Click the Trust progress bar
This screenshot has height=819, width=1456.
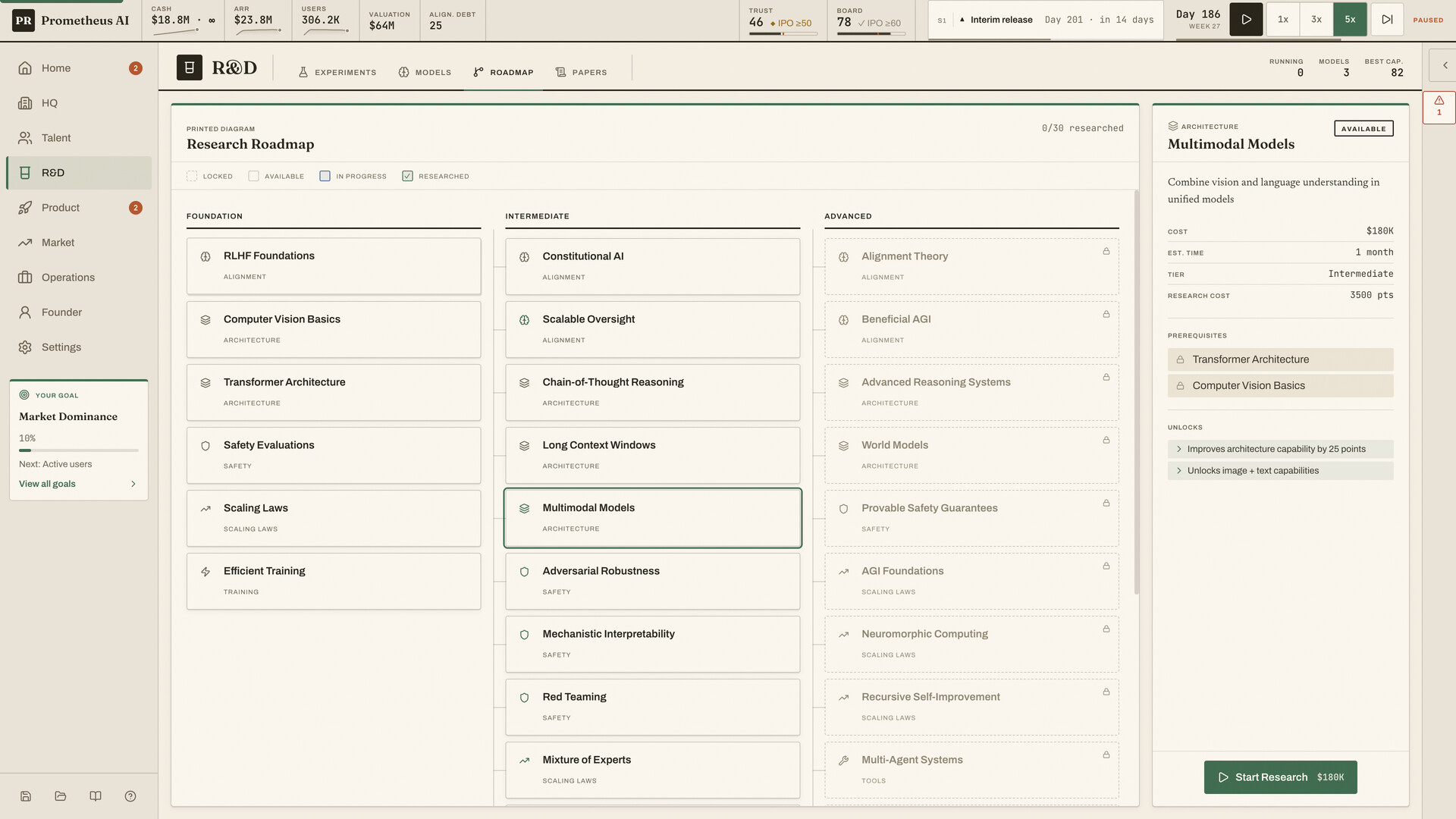pyautogui.click(x=783, y=33)
